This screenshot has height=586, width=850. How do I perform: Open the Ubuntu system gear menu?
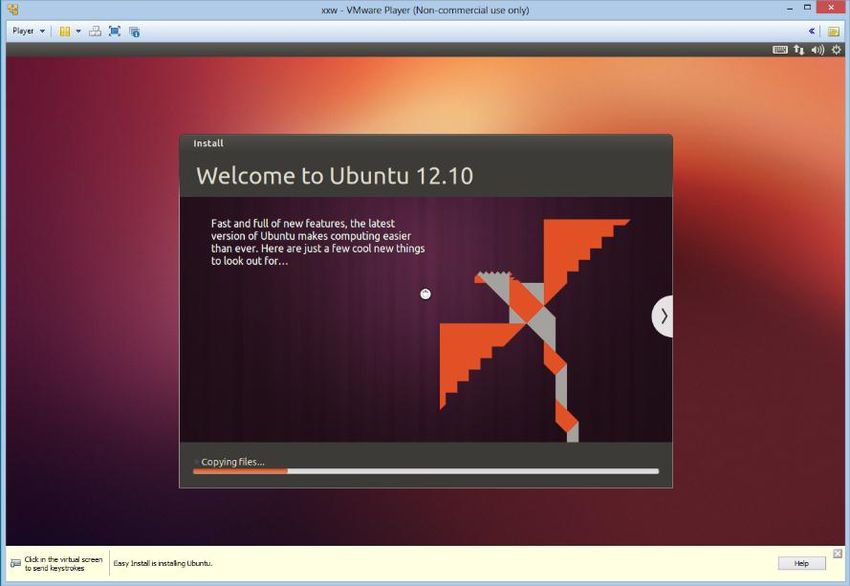pyautogui.click(x=836, y=50)
